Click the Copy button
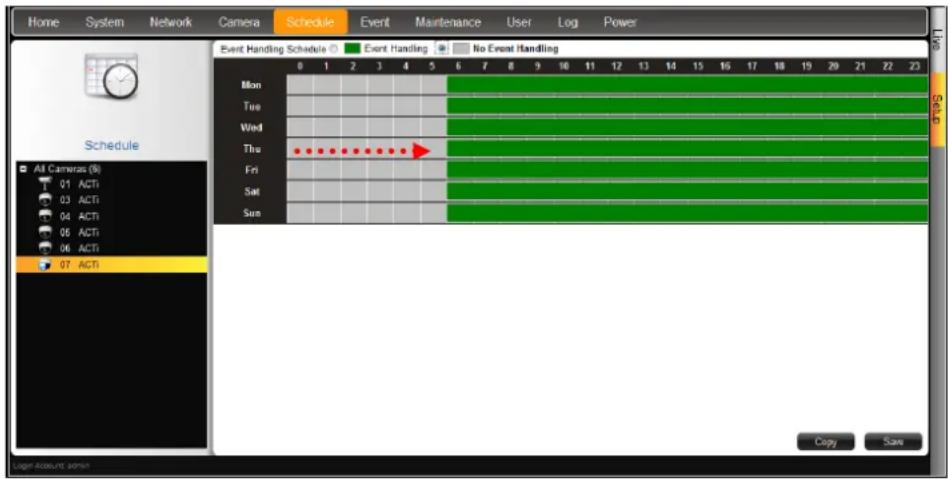948x479 pixels. tap(825, 442)
